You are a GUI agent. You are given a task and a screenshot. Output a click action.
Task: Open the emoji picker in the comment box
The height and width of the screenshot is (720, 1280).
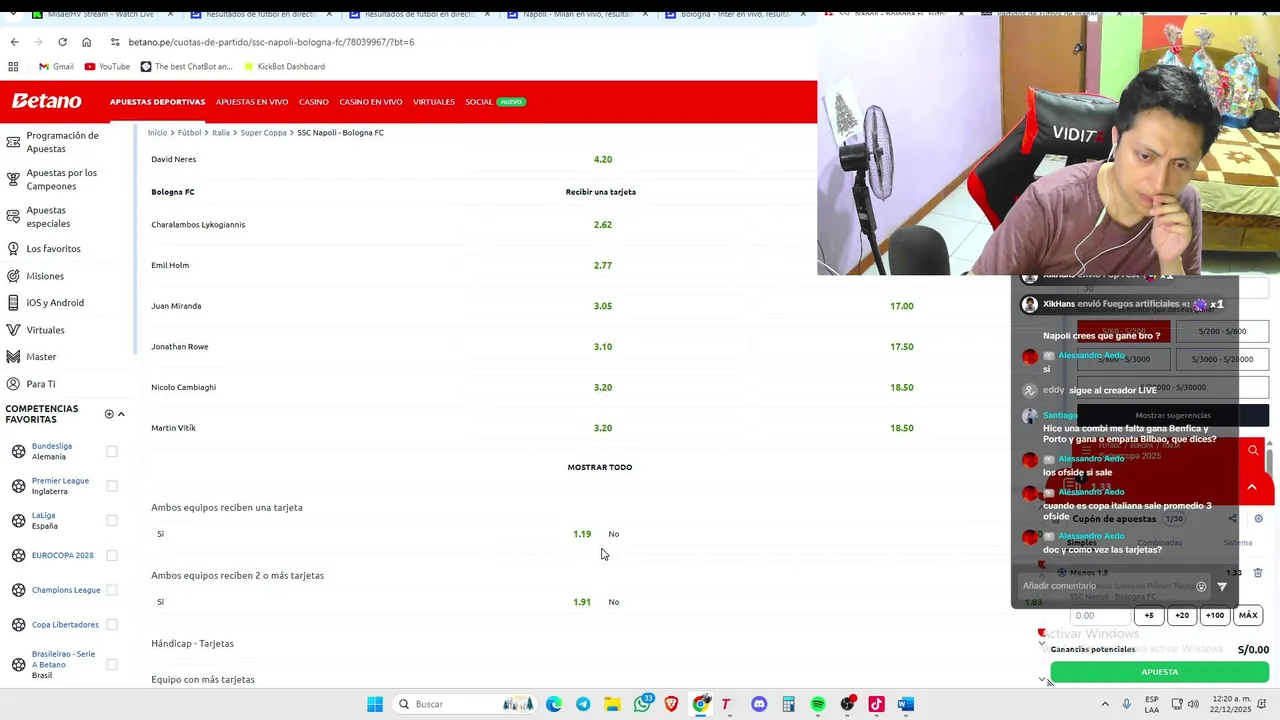point(1201,586)
